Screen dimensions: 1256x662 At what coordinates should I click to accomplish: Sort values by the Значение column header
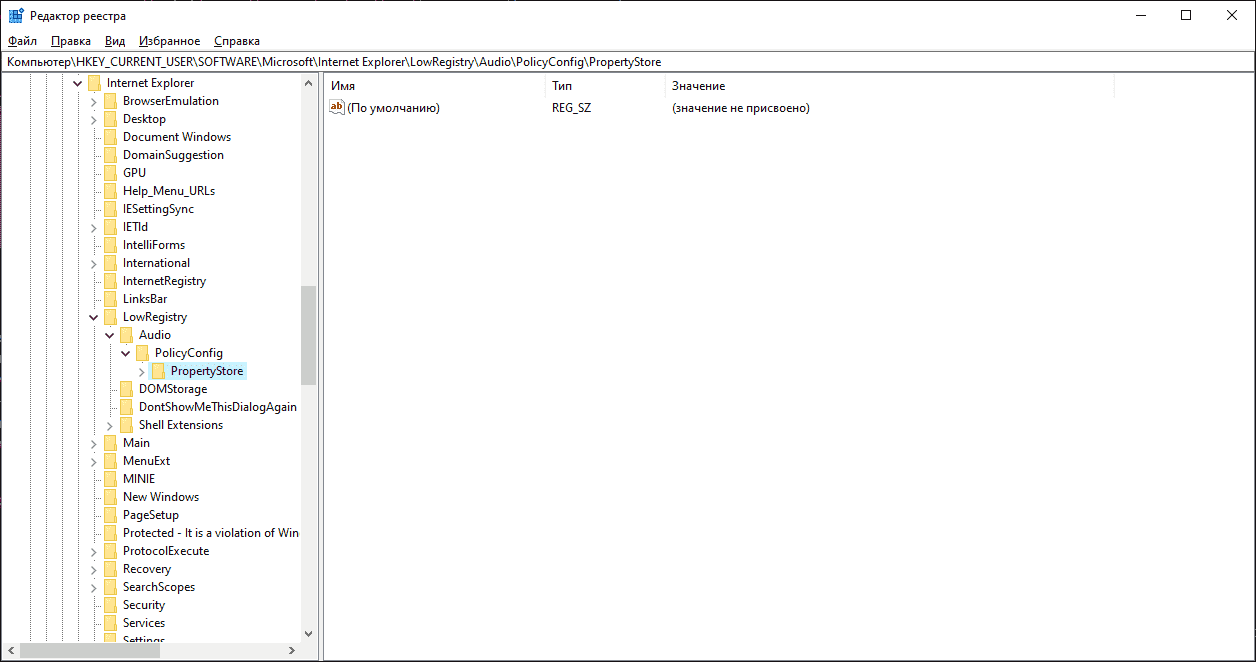coord(889,86)
